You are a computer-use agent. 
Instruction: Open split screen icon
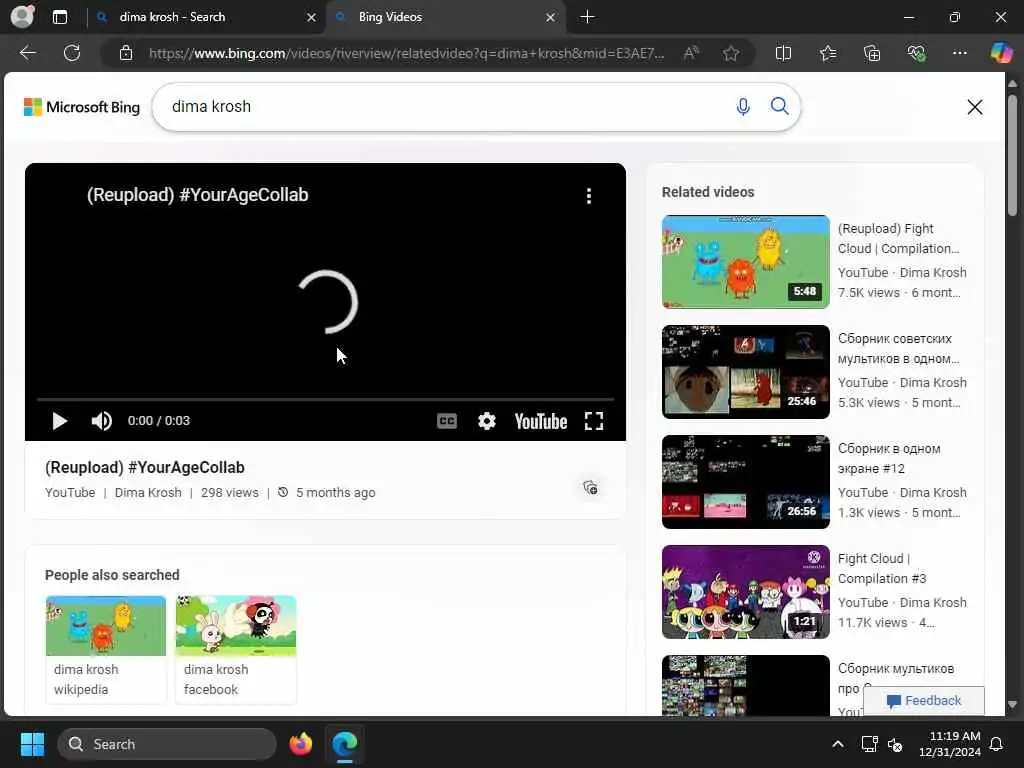(x=783, y=53)
